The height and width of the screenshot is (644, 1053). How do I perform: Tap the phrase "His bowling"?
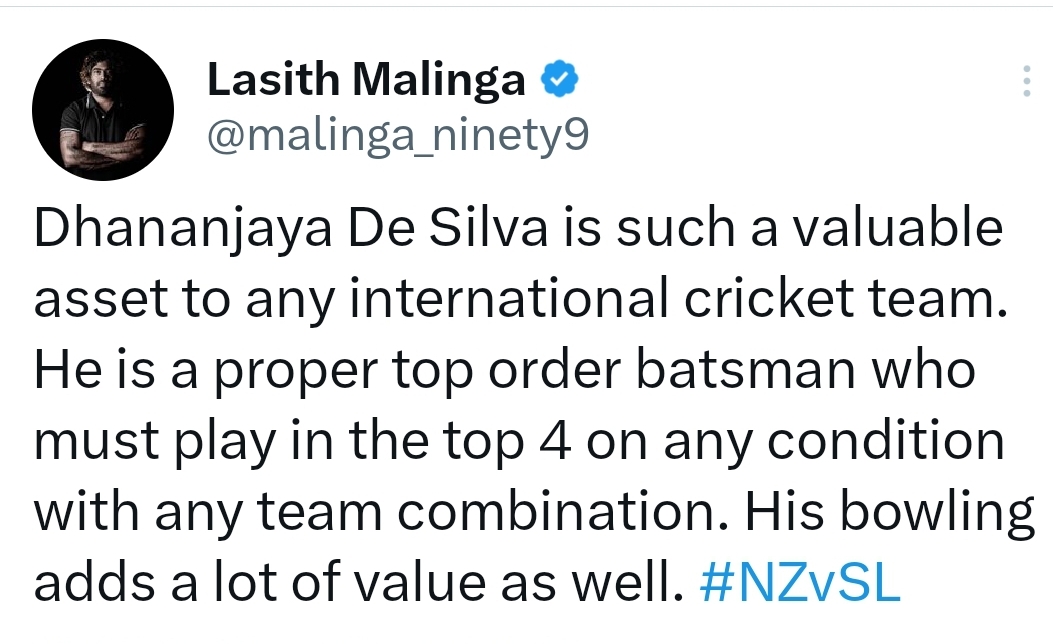click(890, 514)
